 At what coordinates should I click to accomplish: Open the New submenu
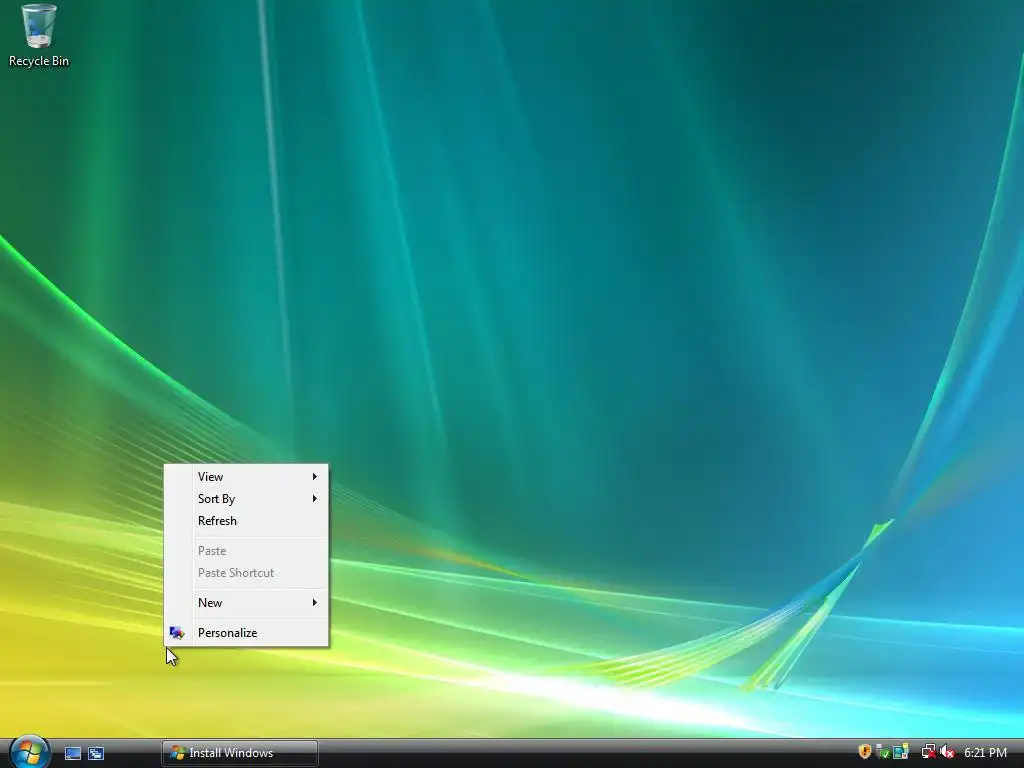click(246, 603)
